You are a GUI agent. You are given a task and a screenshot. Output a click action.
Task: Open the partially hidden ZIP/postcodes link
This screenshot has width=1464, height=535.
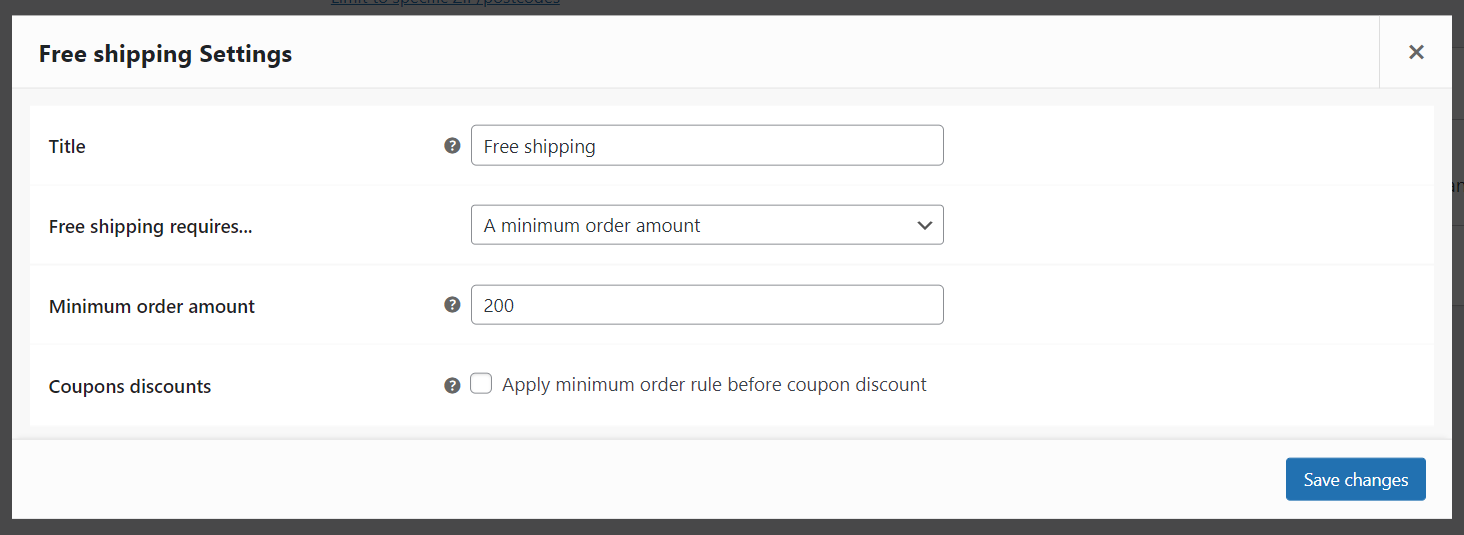(x=445, y=3)
